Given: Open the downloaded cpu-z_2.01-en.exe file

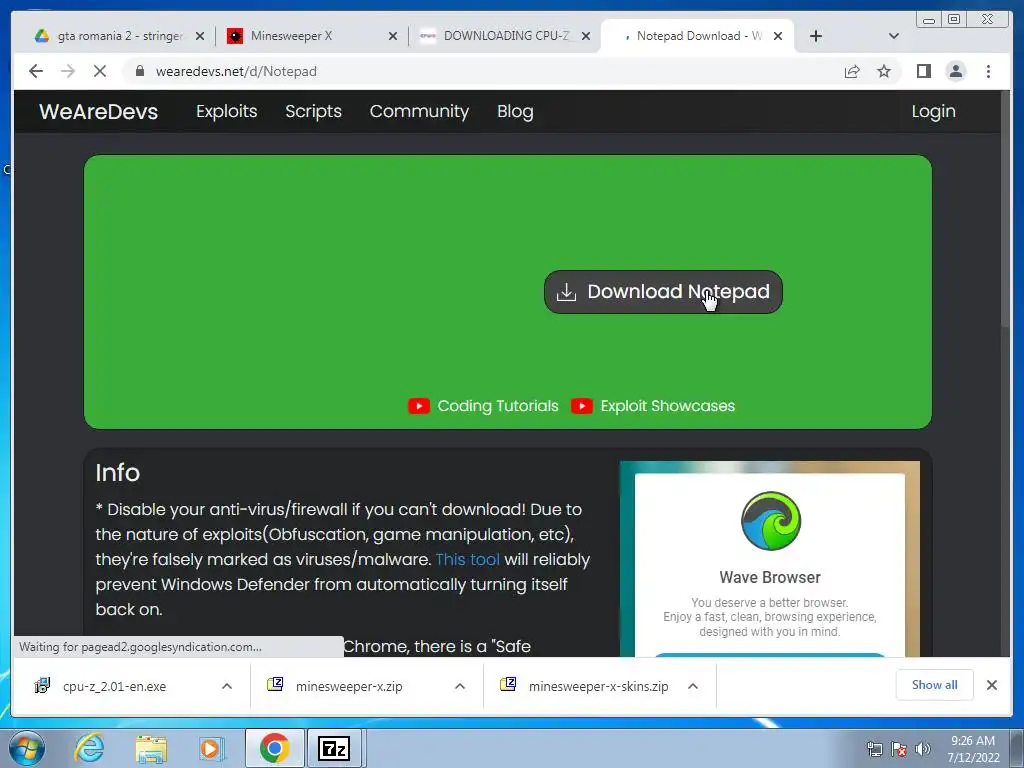Looking at the screenshot, I should tap(114, 686).
